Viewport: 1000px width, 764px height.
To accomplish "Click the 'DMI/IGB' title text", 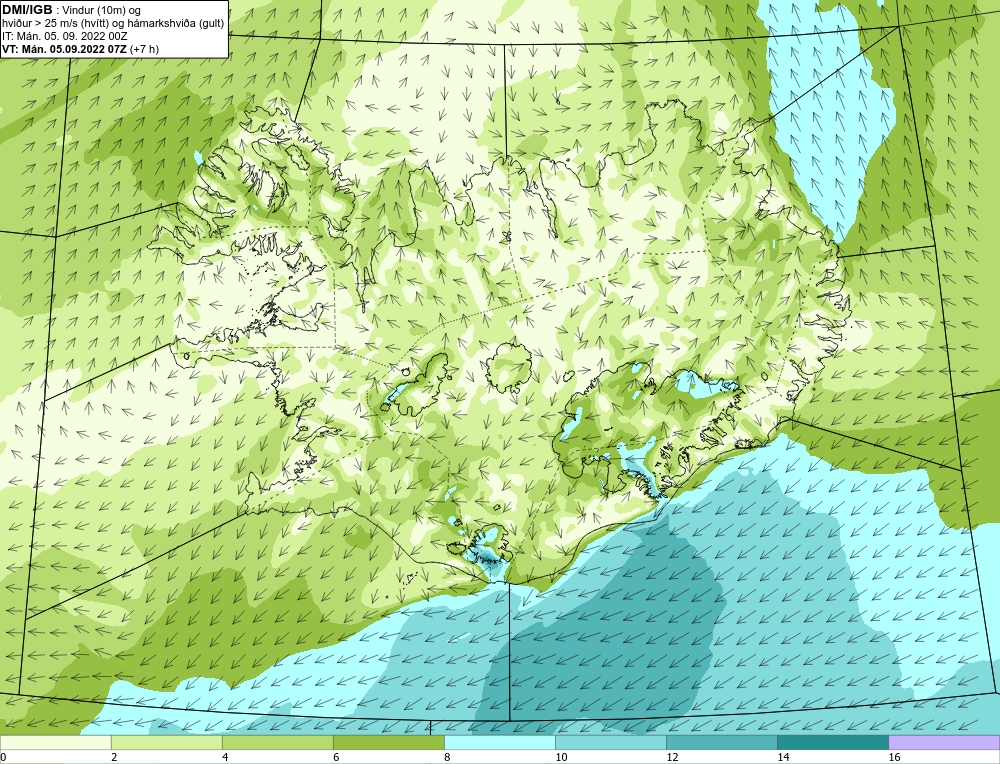I will (x=27, y=10).
